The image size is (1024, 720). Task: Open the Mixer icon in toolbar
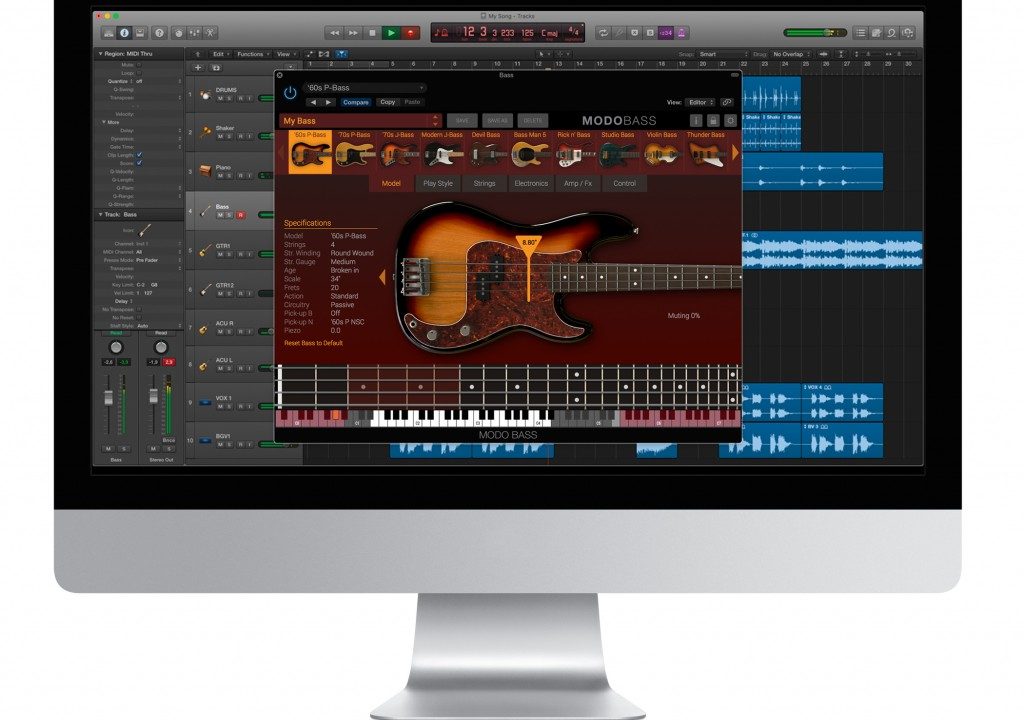coord(194,33)
